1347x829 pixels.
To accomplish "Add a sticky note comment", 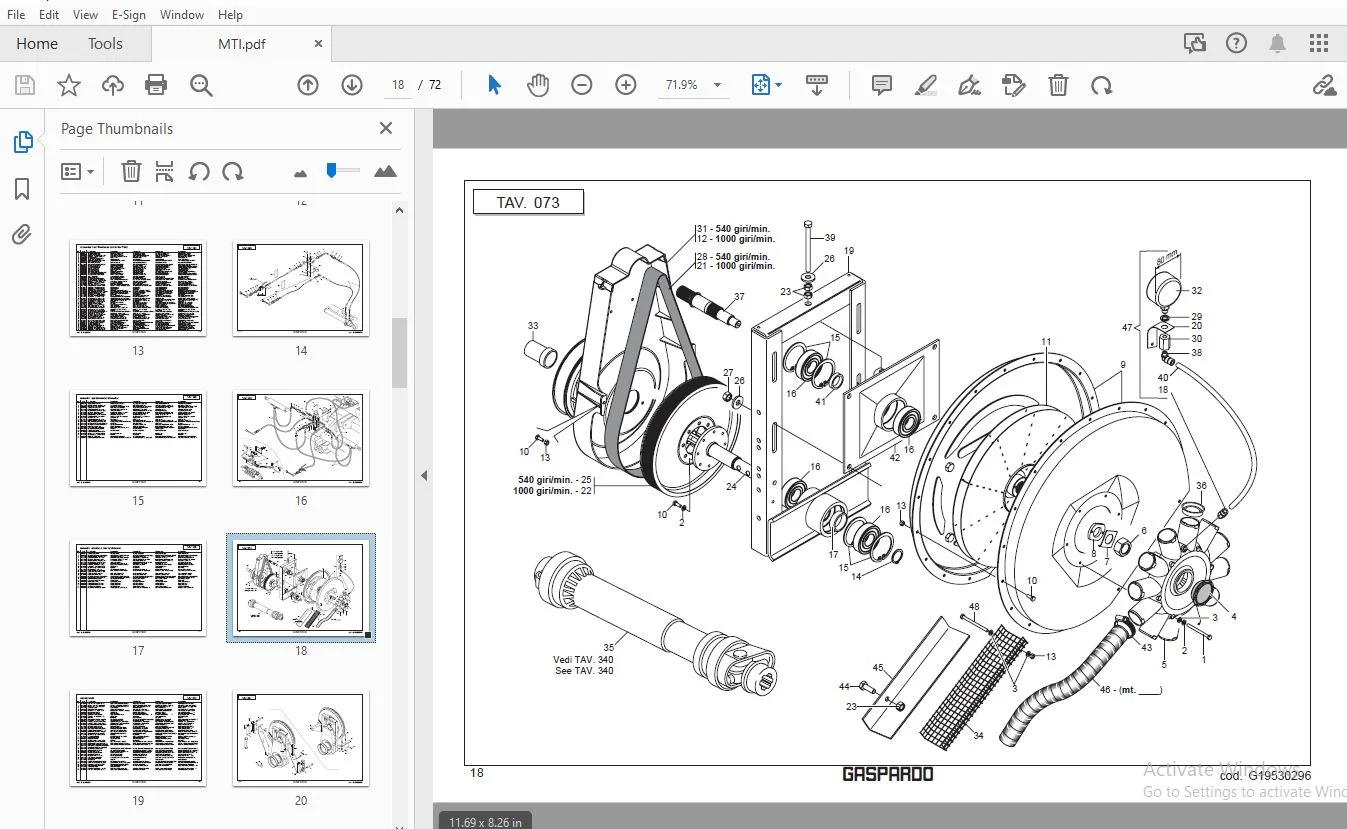I will tap(882, 86).
